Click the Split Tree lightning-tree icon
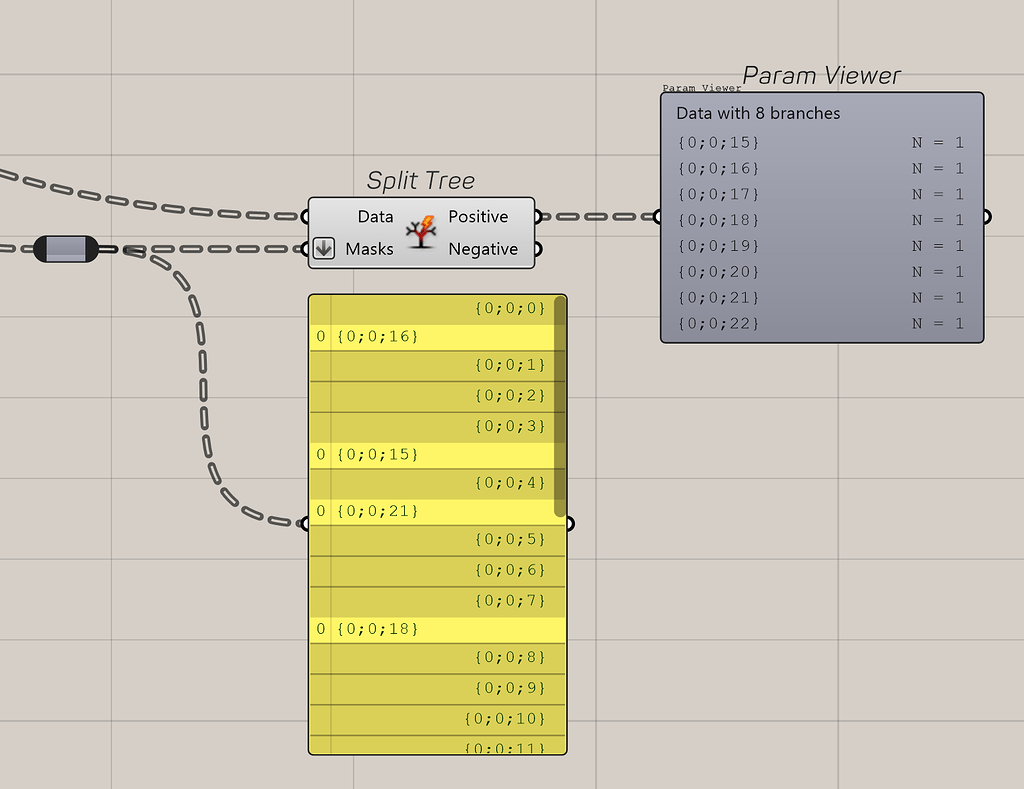Viewport: 1024px width, 789px height. click(x=421, y=232)
